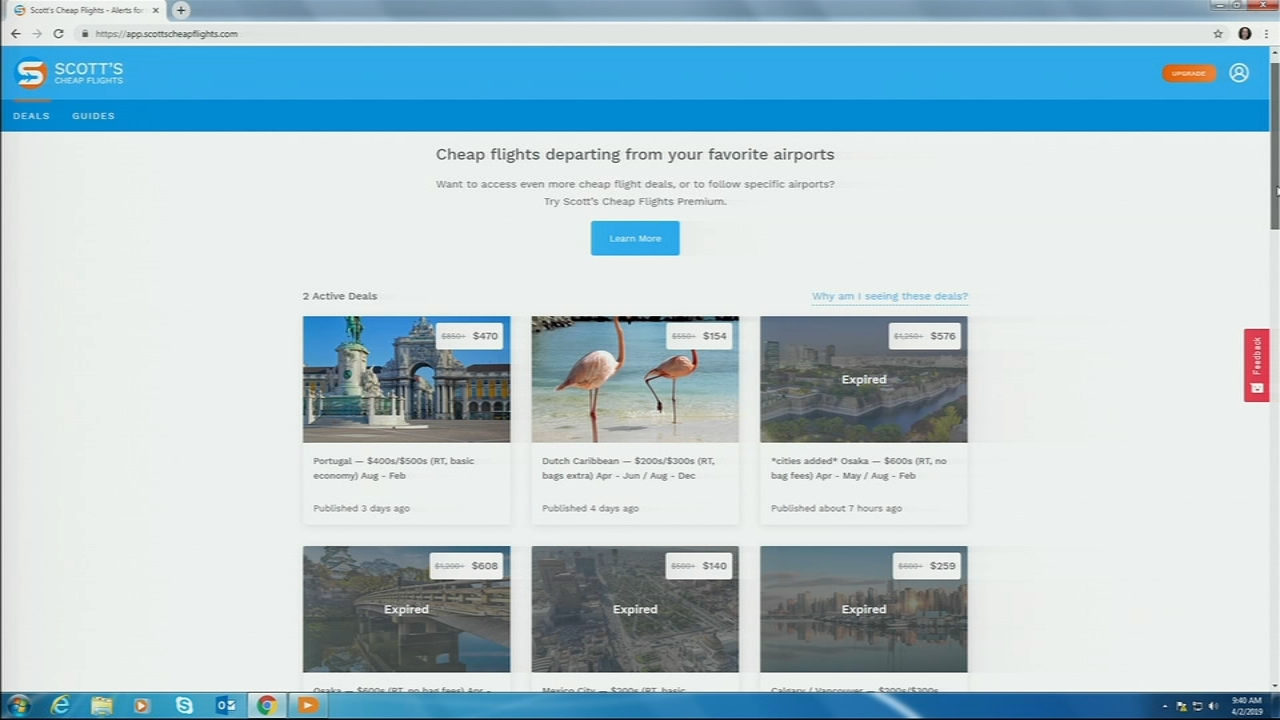The height and width of the screenshot is (720, 1280).
Task: Select the Chrome taskbar icon
Action: tap(267, 706)
